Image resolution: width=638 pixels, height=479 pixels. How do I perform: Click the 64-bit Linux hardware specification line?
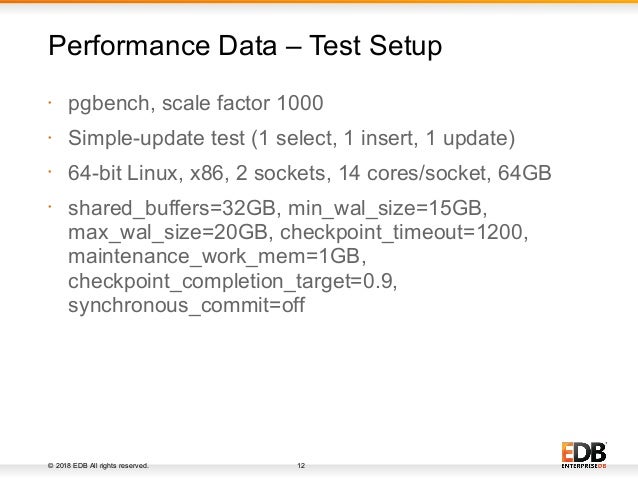point(310,173)
